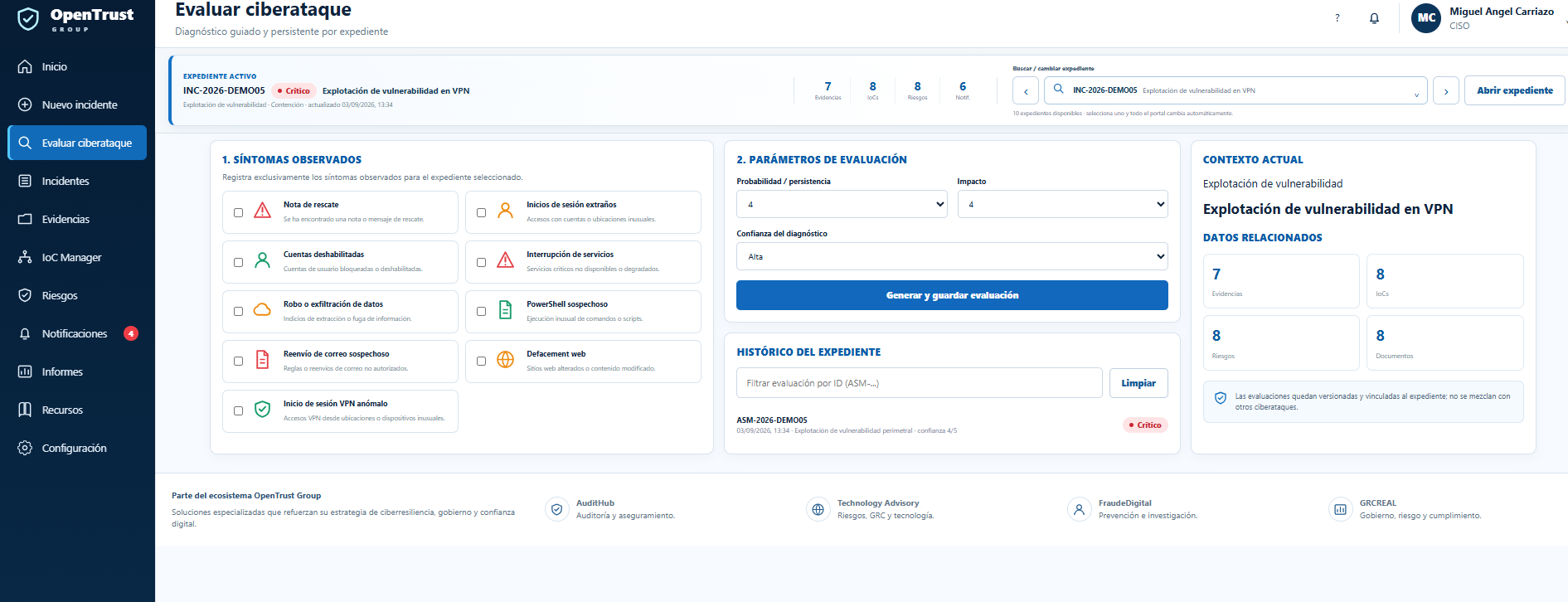The height and width of the screenshot is (602, 1568).
Task: Expand the Impacto dropdown
Action: point(1062,204)
